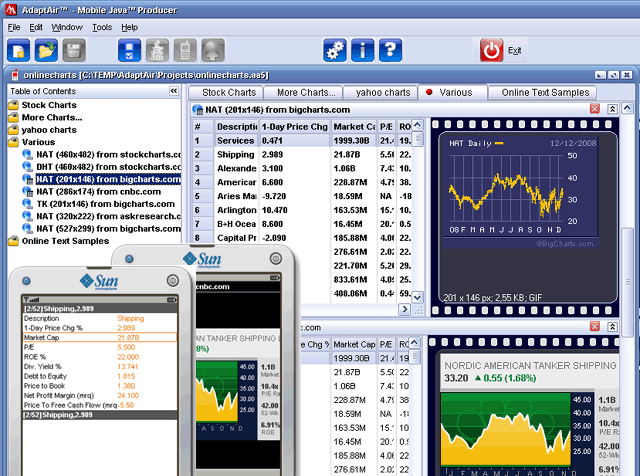
Task: Click the grayed build package toolbar icon
Action: 157,51
